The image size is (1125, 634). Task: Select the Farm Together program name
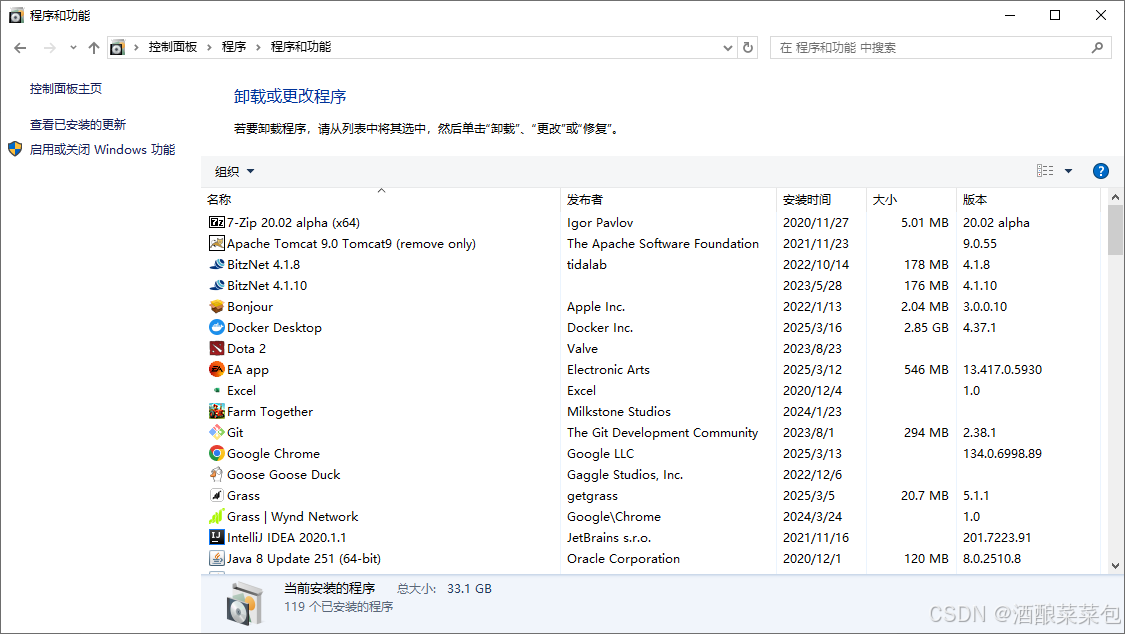[x=270, y=412]
